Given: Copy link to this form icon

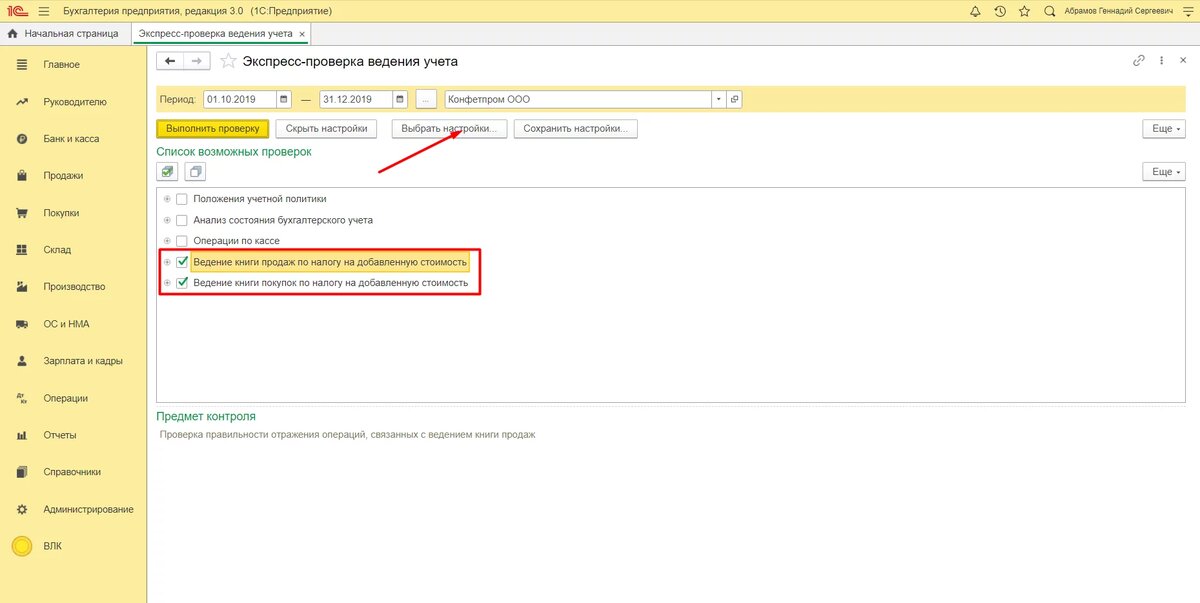Looking at the screenshot, I should [x=1138, y=60].
